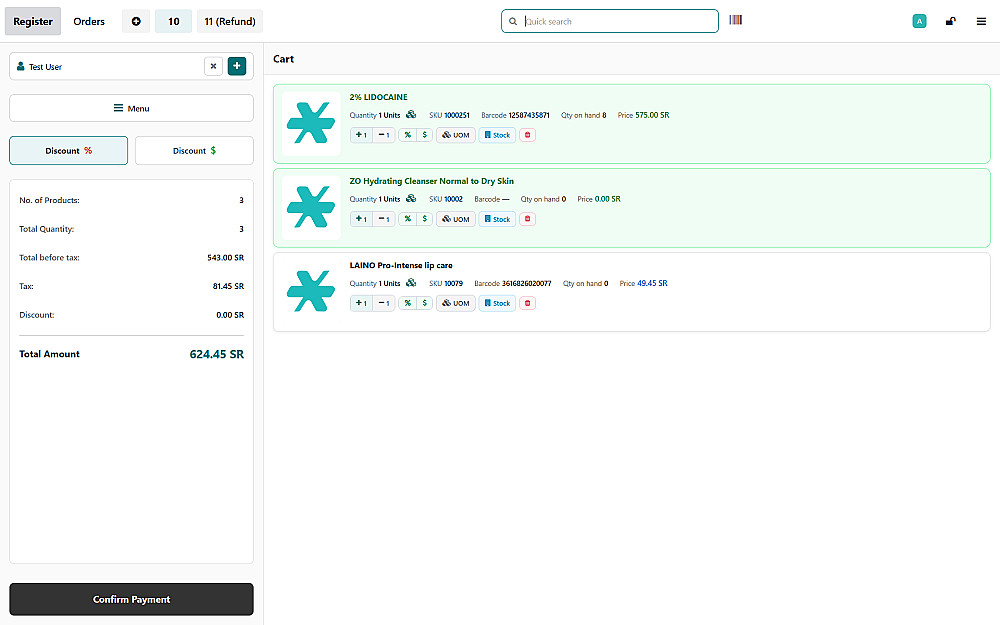1000x625 pixels.
Task: Click units icon beside LAINO lip care quantity
Action: [x=411, y=283]
